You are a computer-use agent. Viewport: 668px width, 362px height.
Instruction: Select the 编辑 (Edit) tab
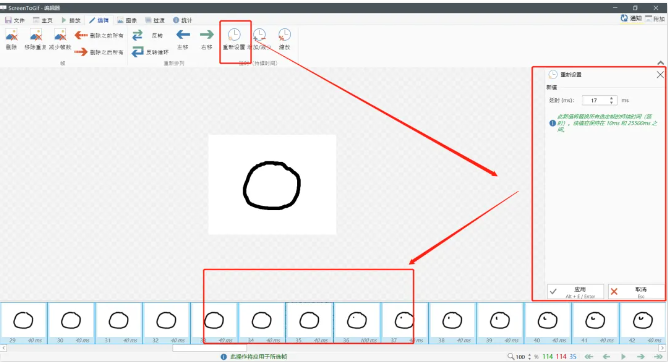point(99,20)
